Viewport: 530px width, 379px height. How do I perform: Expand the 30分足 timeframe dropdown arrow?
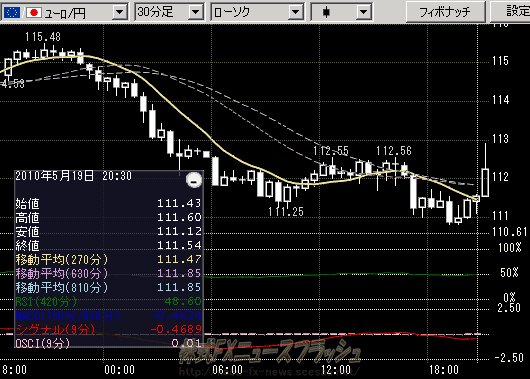pos(195,13)
